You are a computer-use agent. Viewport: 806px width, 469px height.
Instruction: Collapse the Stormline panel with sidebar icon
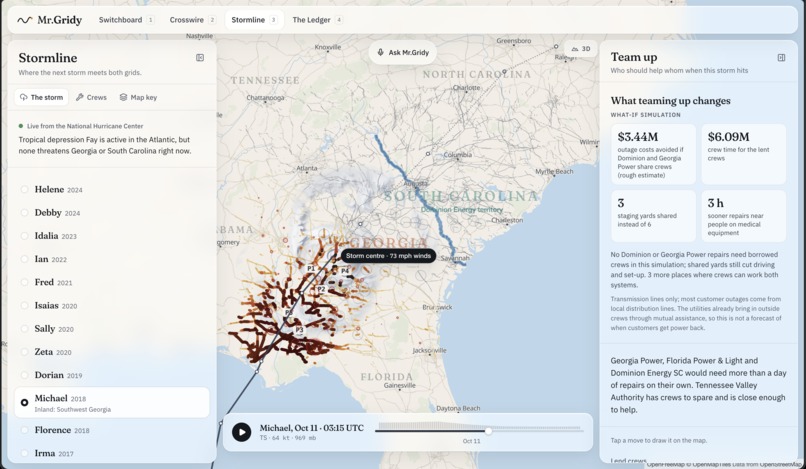click(200, 58)
